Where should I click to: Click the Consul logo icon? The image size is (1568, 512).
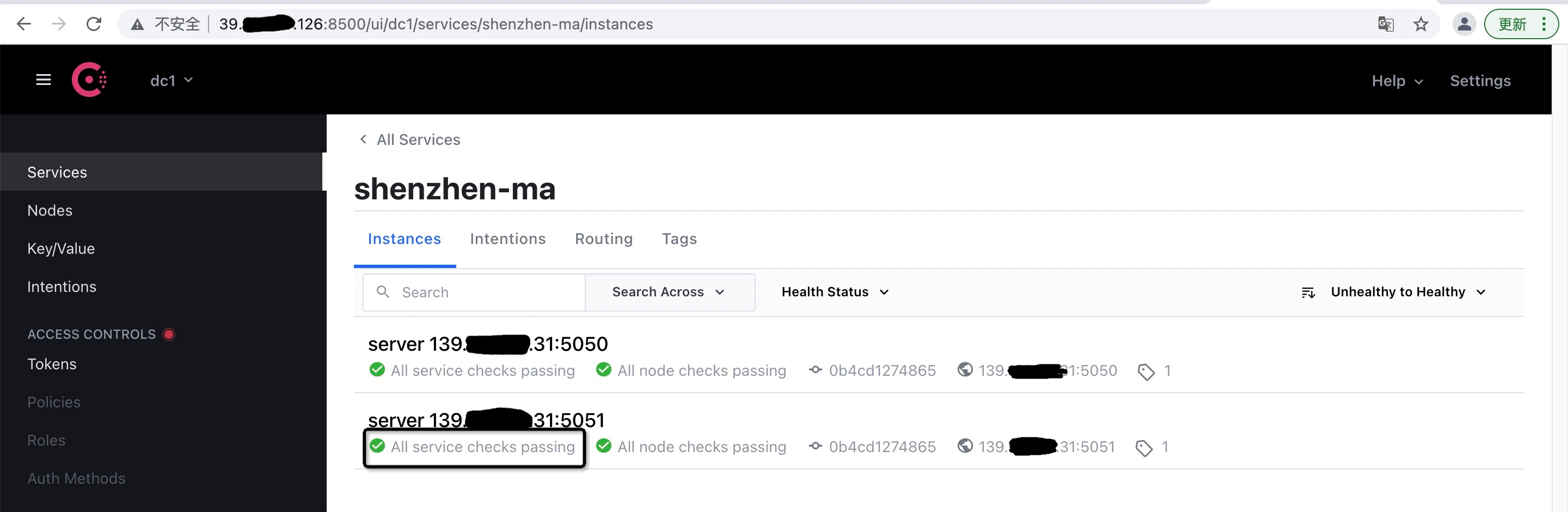point(89,80)
